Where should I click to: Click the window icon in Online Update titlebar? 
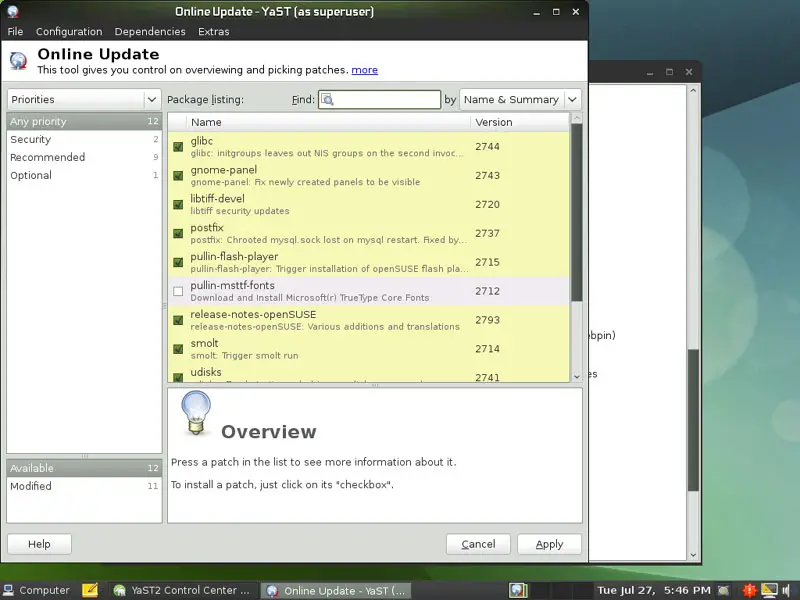click(12, 11)
